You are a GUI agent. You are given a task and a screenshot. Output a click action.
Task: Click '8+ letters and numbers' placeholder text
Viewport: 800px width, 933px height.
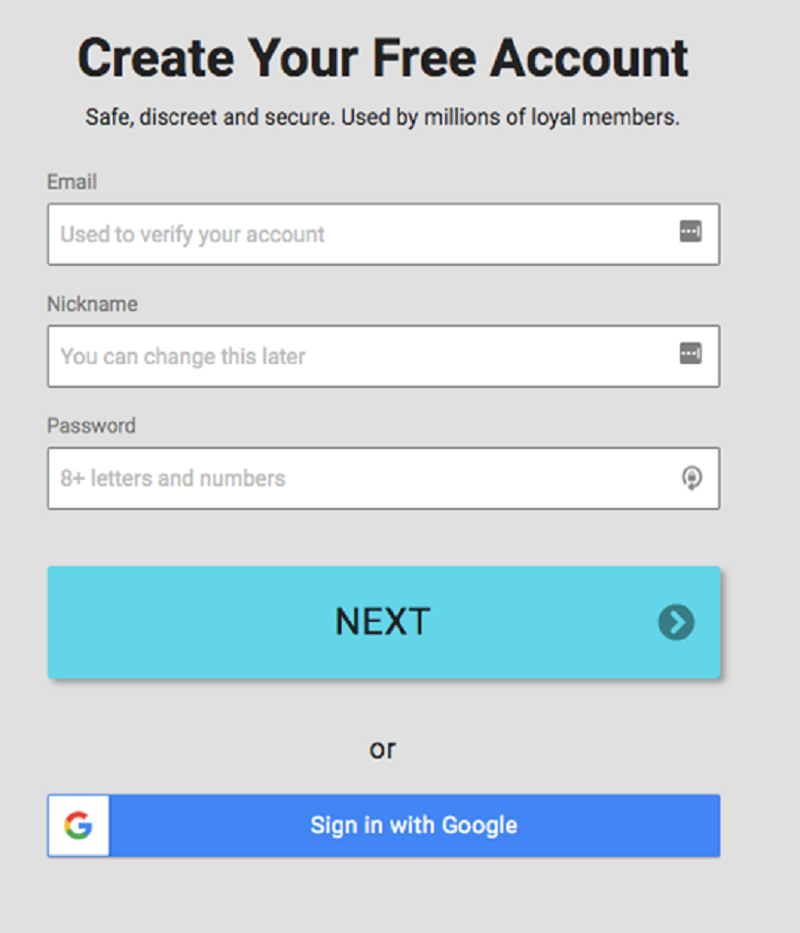click(x=173, y=478)
